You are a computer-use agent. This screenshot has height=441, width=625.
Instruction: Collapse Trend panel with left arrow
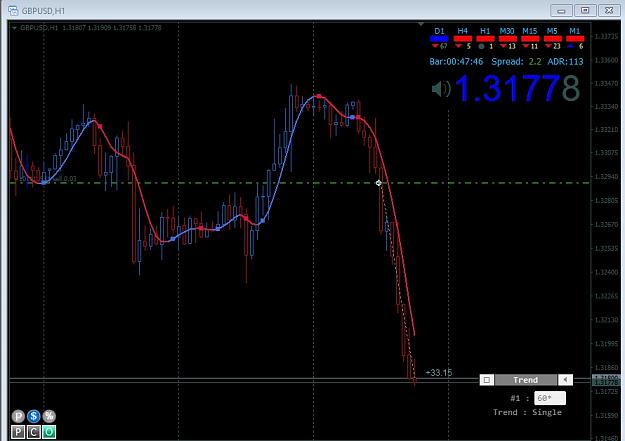pyautogui.click(x=565, y=380)
